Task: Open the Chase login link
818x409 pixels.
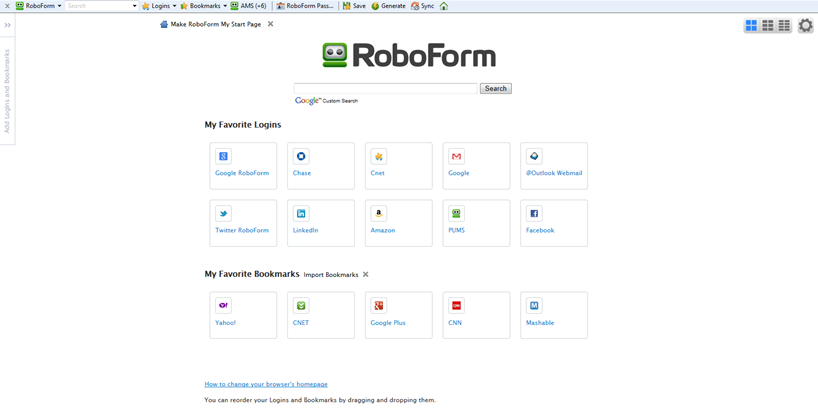Action: click(x=302, y=173)
